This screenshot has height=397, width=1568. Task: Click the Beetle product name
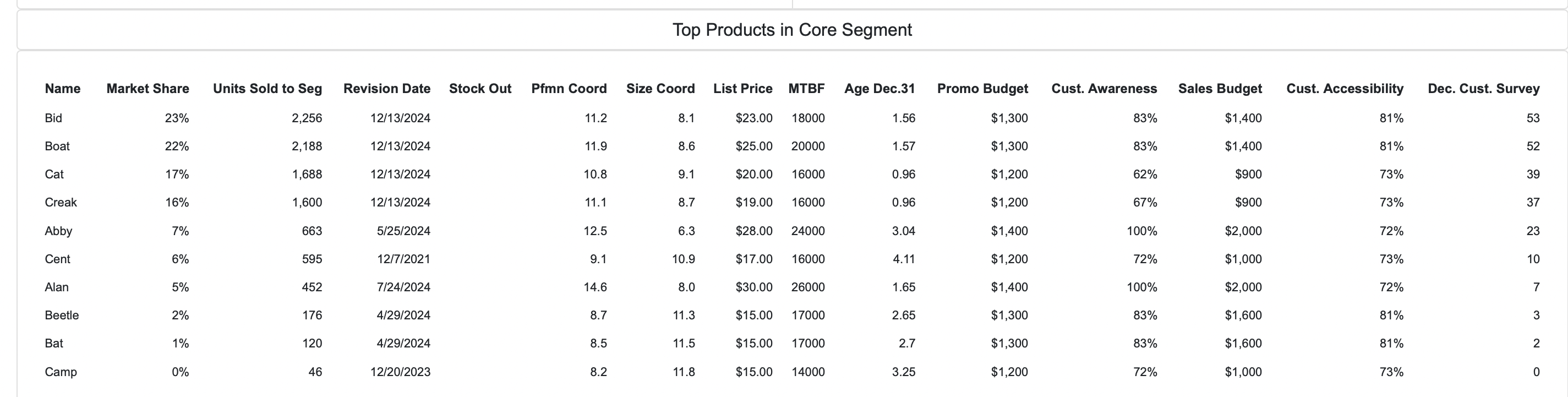point(62,316)
